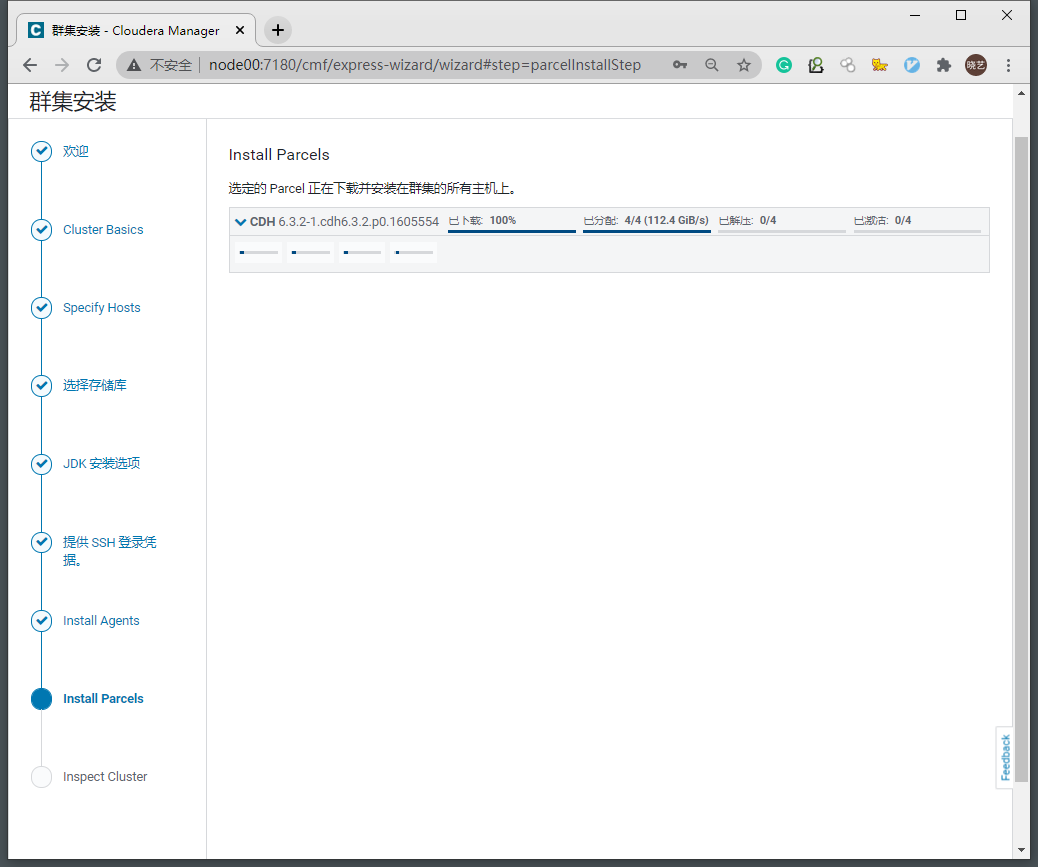
Task: Click Cluster Basics step check circle
Action: point(42,230)
